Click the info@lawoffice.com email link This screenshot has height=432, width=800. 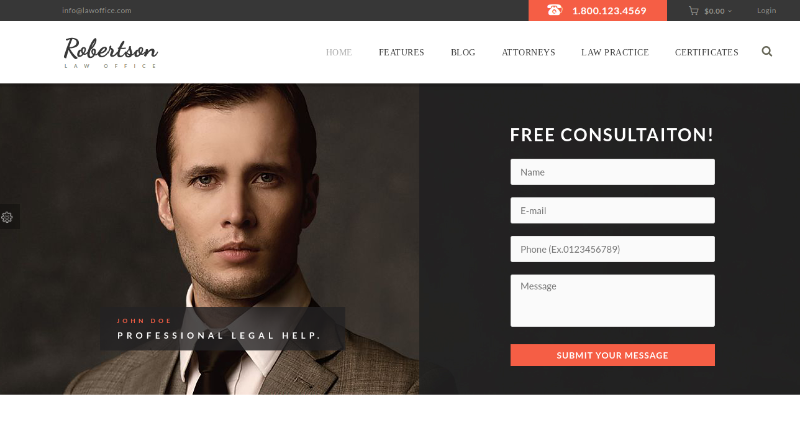[96, 10]
